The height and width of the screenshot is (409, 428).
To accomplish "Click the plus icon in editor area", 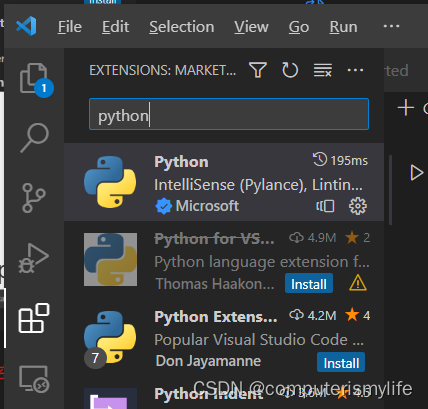I will click(406, 108).
